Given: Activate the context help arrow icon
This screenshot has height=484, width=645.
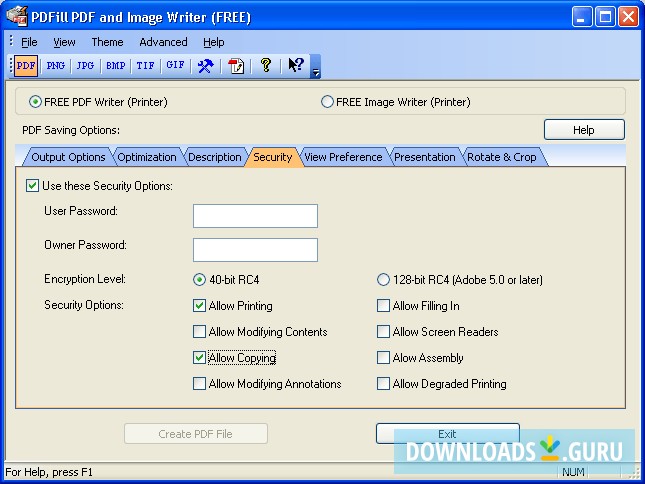Looking at the screenshot, I should 296,66.
